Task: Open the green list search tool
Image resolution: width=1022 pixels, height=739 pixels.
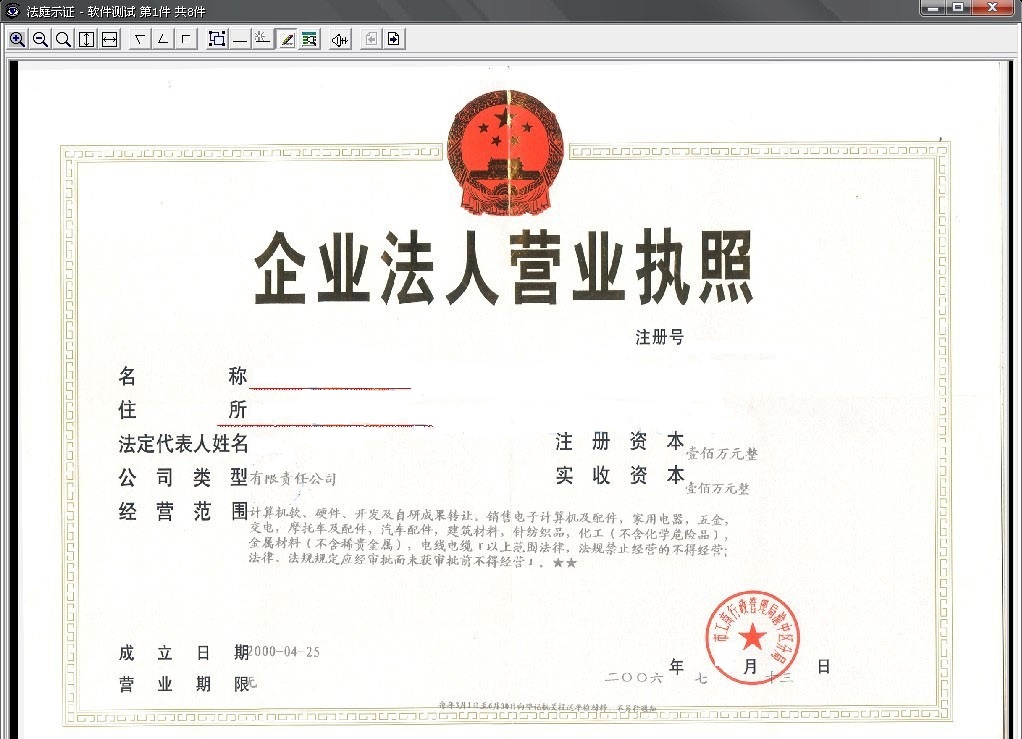Action: tap(309, 39)
